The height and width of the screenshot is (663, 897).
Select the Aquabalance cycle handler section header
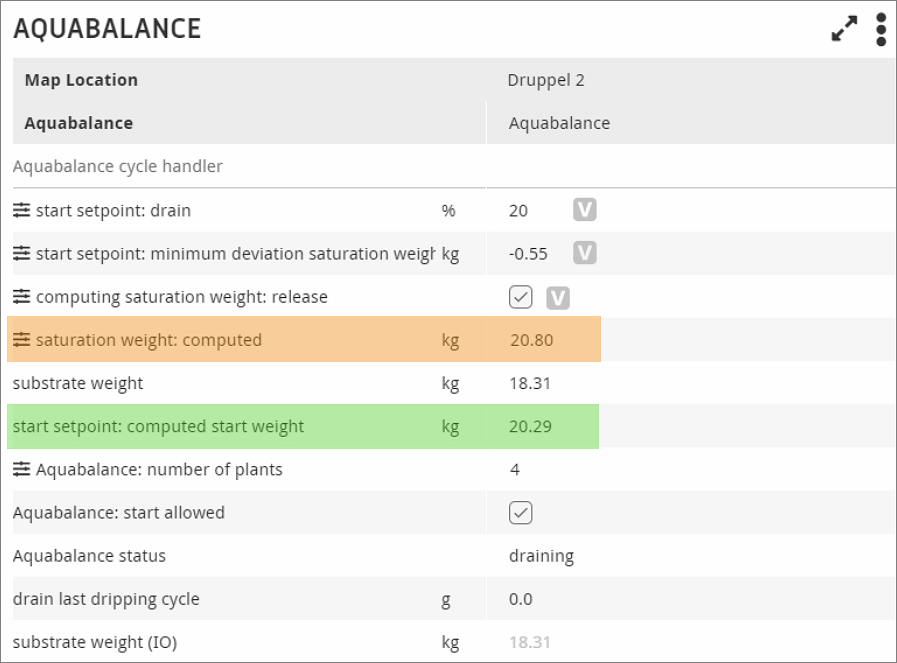(118, 167)
